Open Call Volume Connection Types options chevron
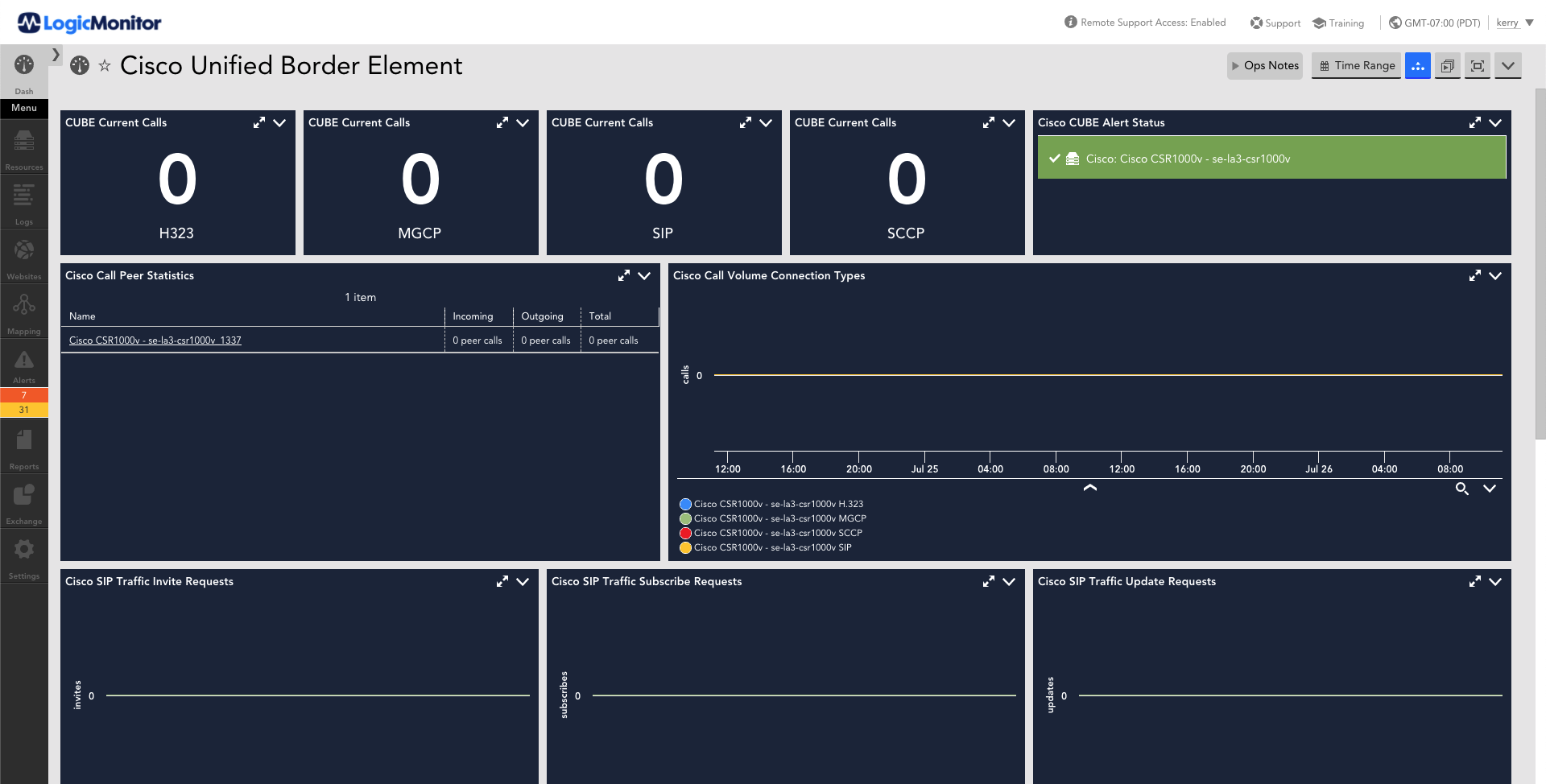Screen dimensions: 1546x784 coord(1495,275)
